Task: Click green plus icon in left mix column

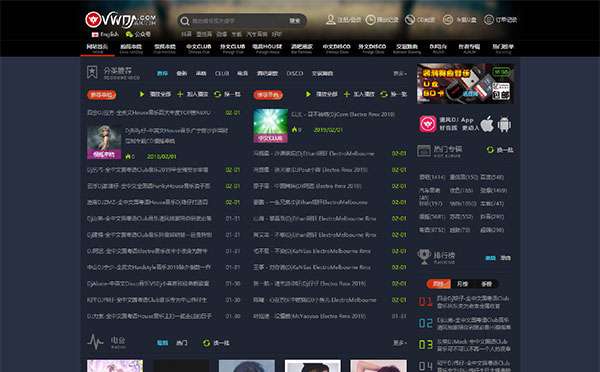Action: pos(180,94)
